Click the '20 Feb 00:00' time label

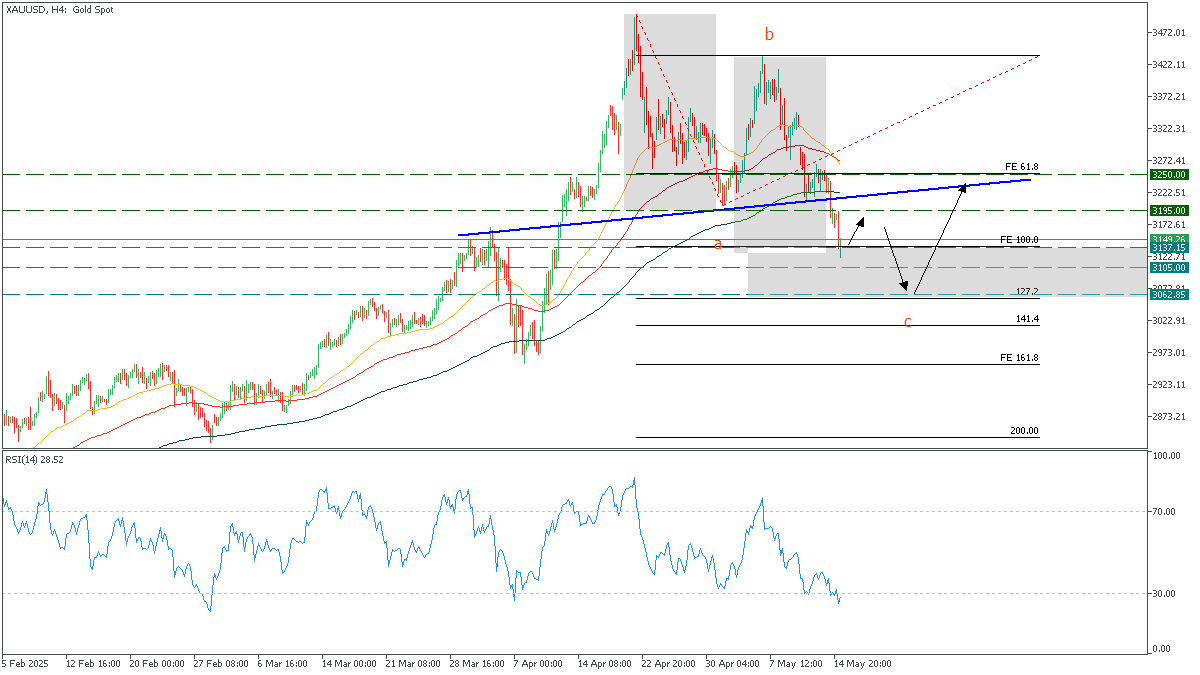(x=157, y=663)
